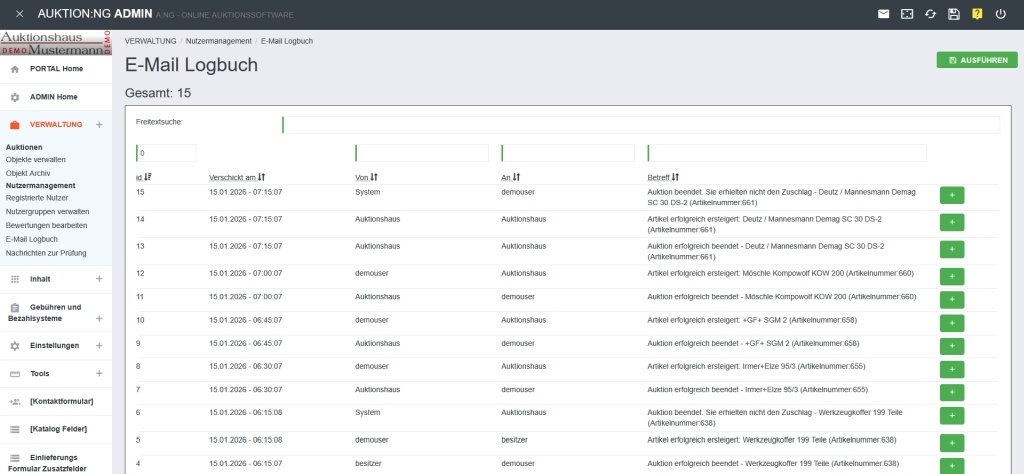Click the grid icon beside Inhalt

tap(15, 279)
